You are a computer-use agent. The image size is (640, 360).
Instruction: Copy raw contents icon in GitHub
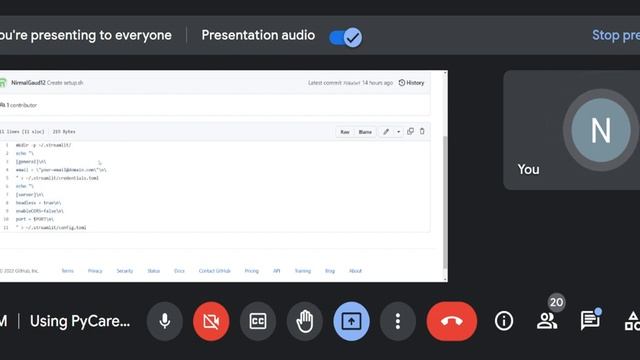coord(411,131)
